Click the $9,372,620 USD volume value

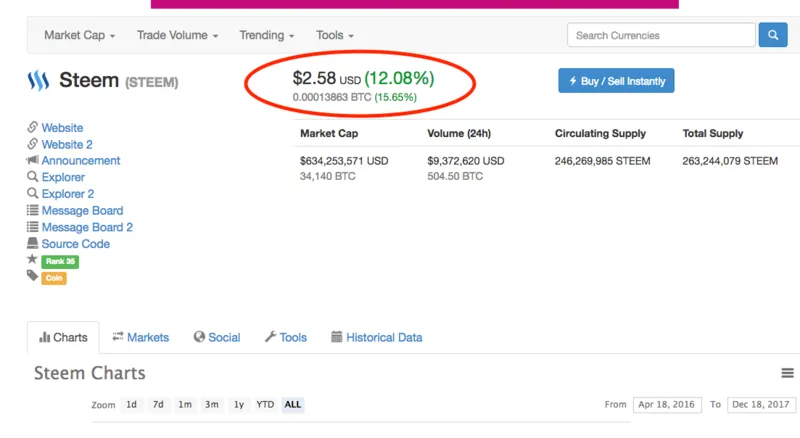(x=466, y=161)
